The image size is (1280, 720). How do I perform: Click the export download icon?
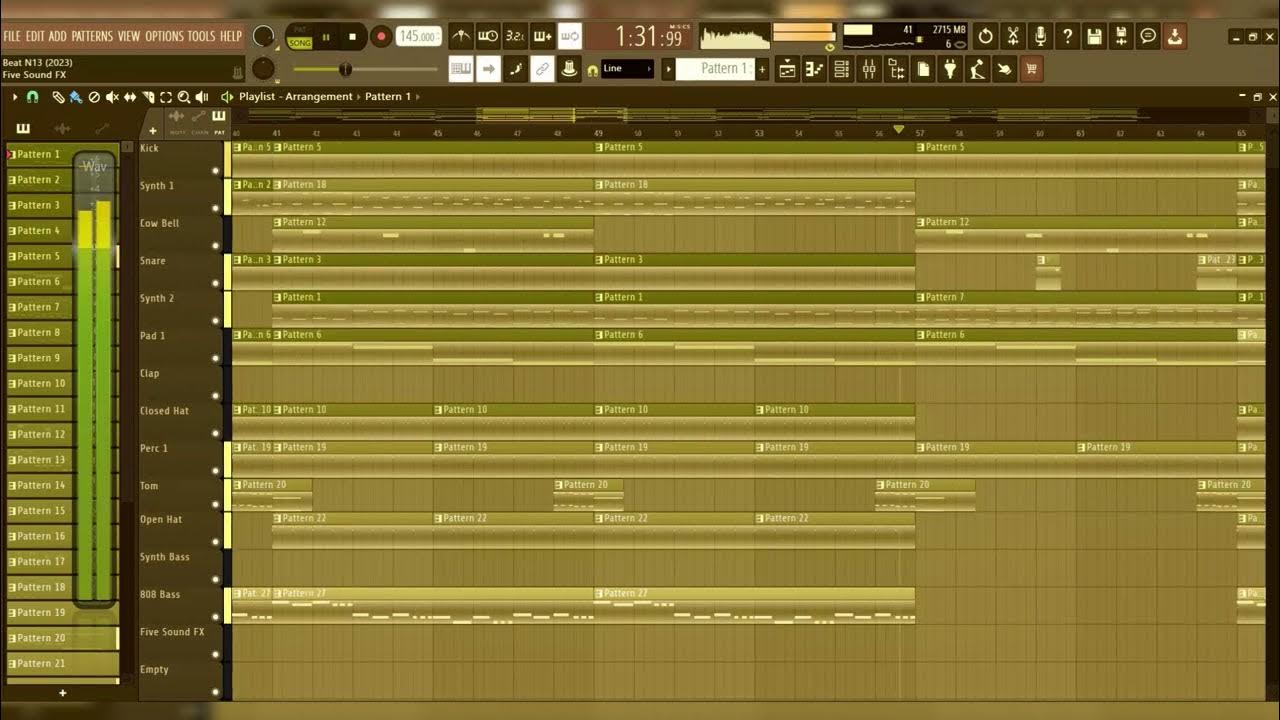click(1175, 37)
